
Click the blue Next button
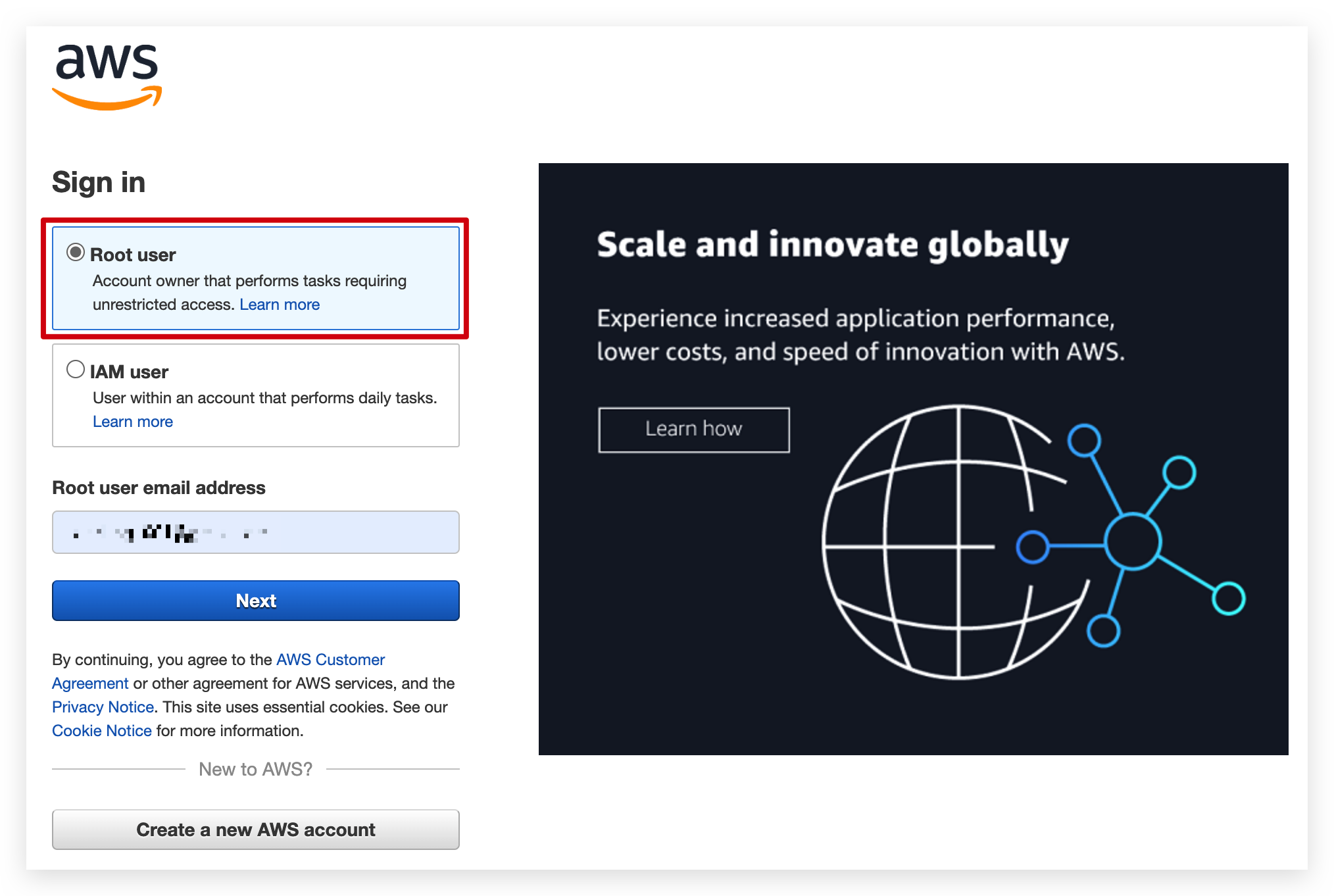click(x=256, y=601)
